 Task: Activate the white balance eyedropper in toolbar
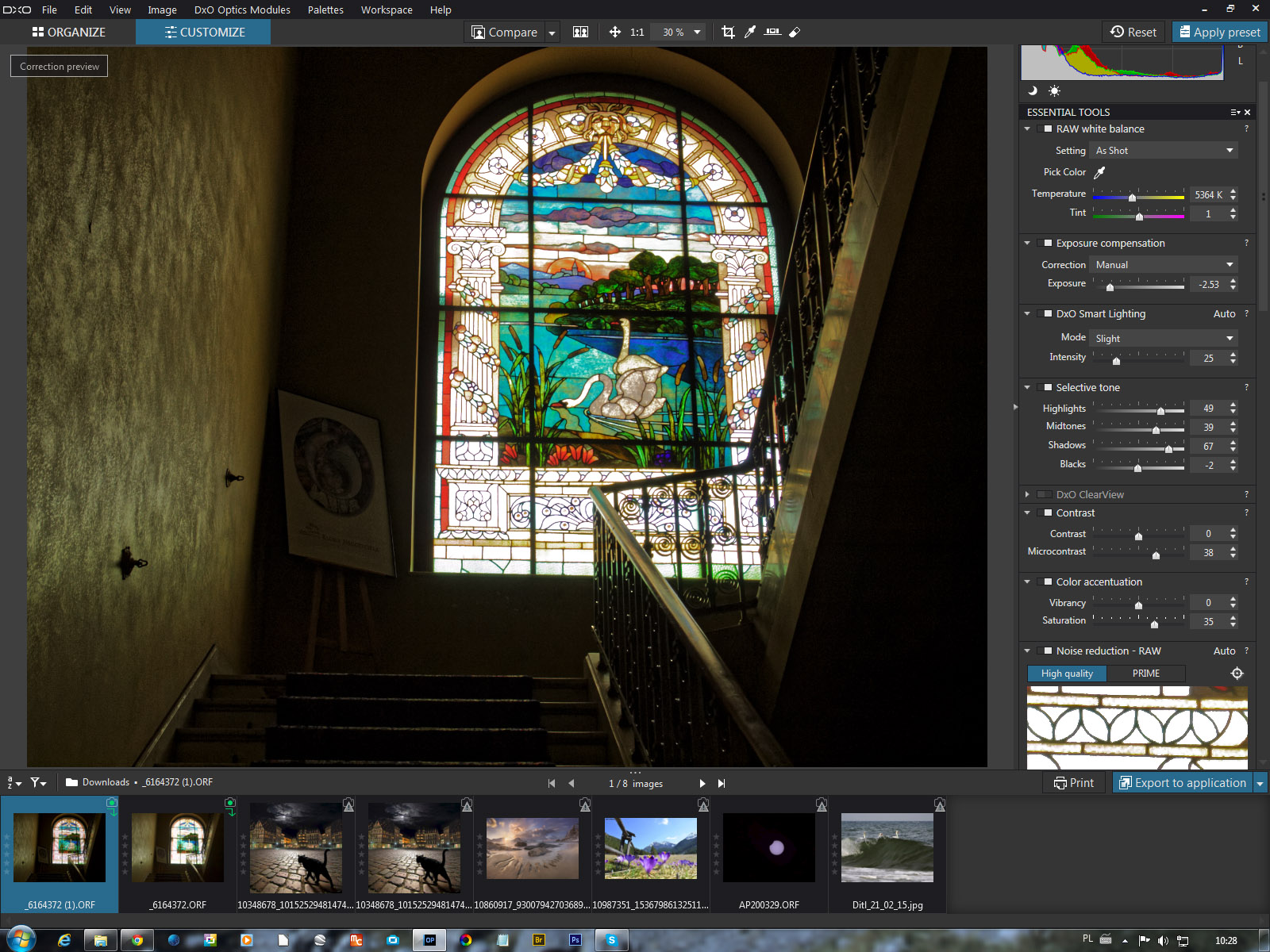pyautogui.click(x=750, y=32)
